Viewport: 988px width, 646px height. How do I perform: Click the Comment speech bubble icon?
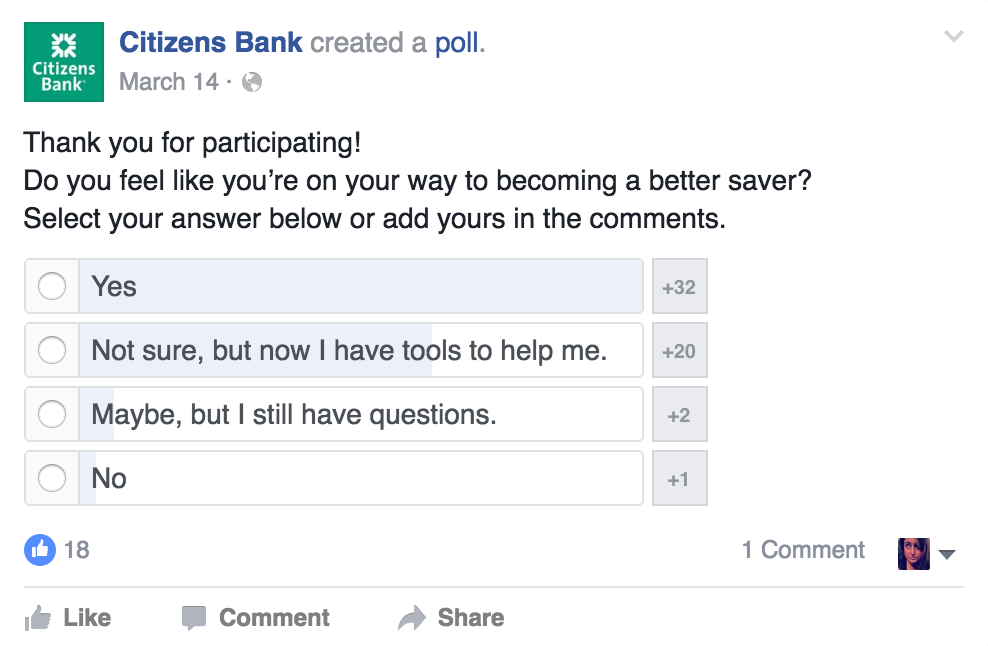click(193, 618)
